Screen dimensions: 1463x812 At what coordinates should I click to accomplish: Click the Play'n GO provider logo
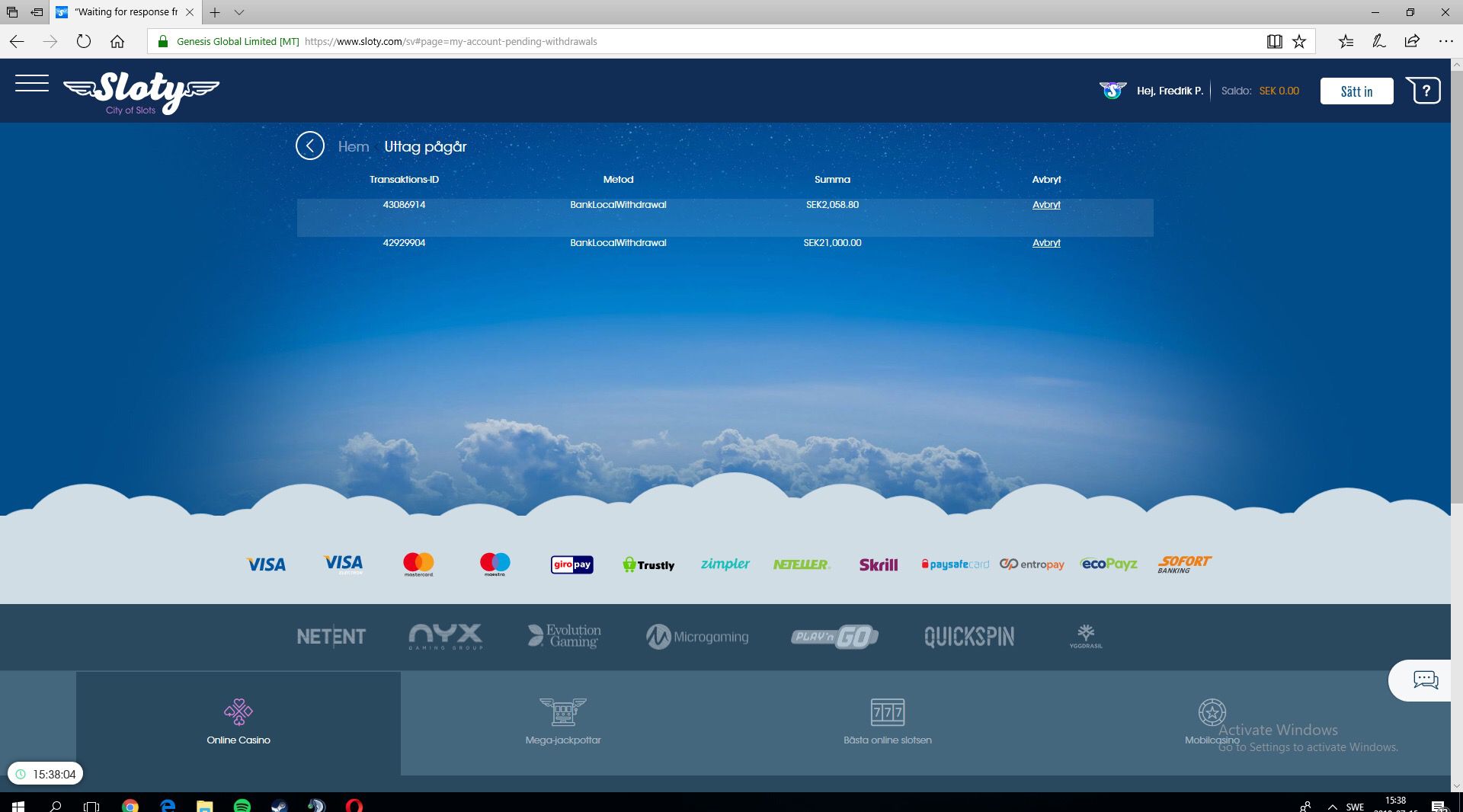coord(834,637)
